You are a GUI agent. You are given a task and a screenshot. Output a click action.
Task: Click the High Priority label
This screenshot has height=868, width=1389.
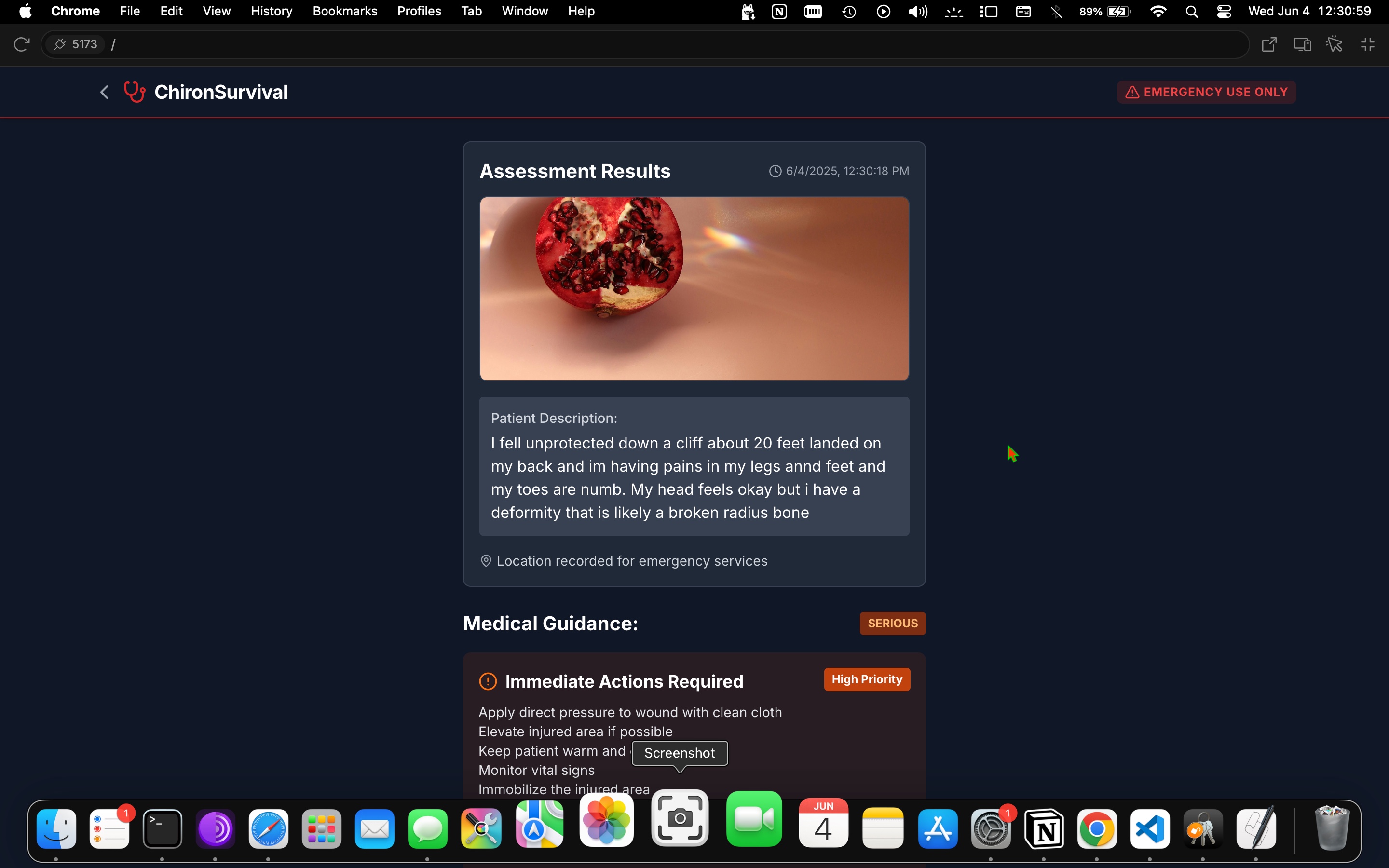(x=867, y=679)
